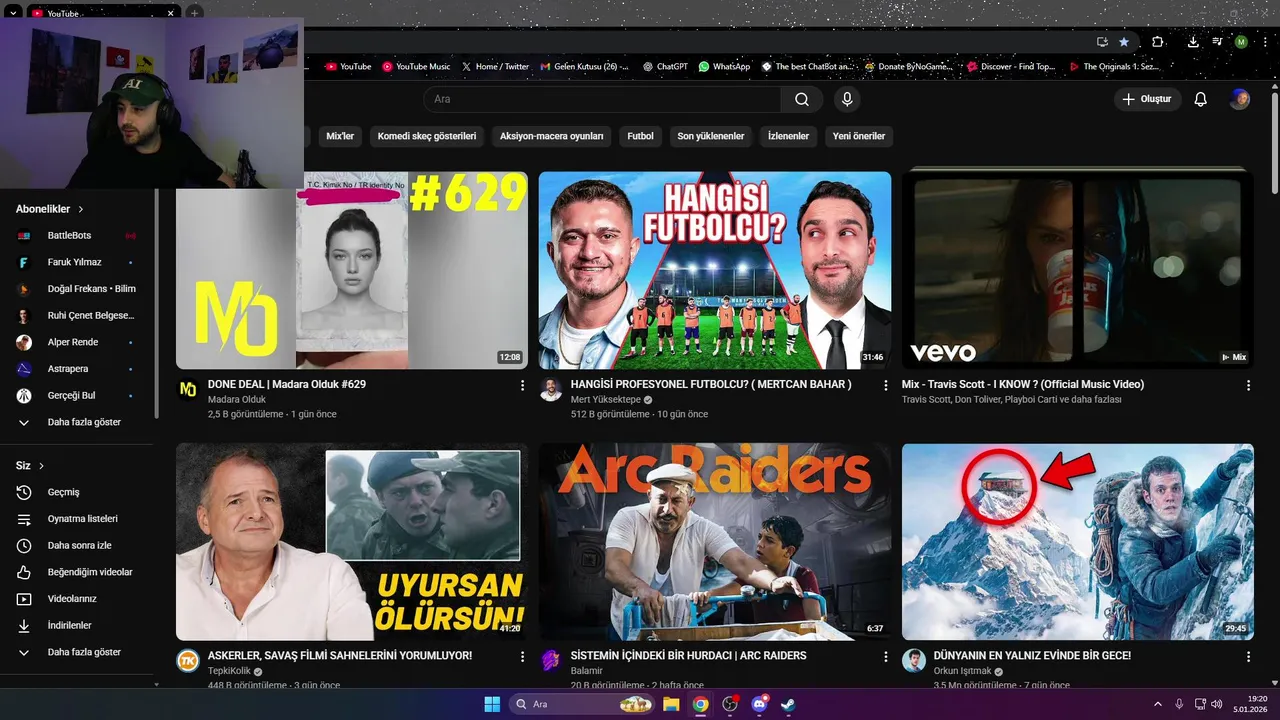Viewport: 1280px width, 720px height.
Task: Select the İzlenenler filter chip
Action: point(788,136)
